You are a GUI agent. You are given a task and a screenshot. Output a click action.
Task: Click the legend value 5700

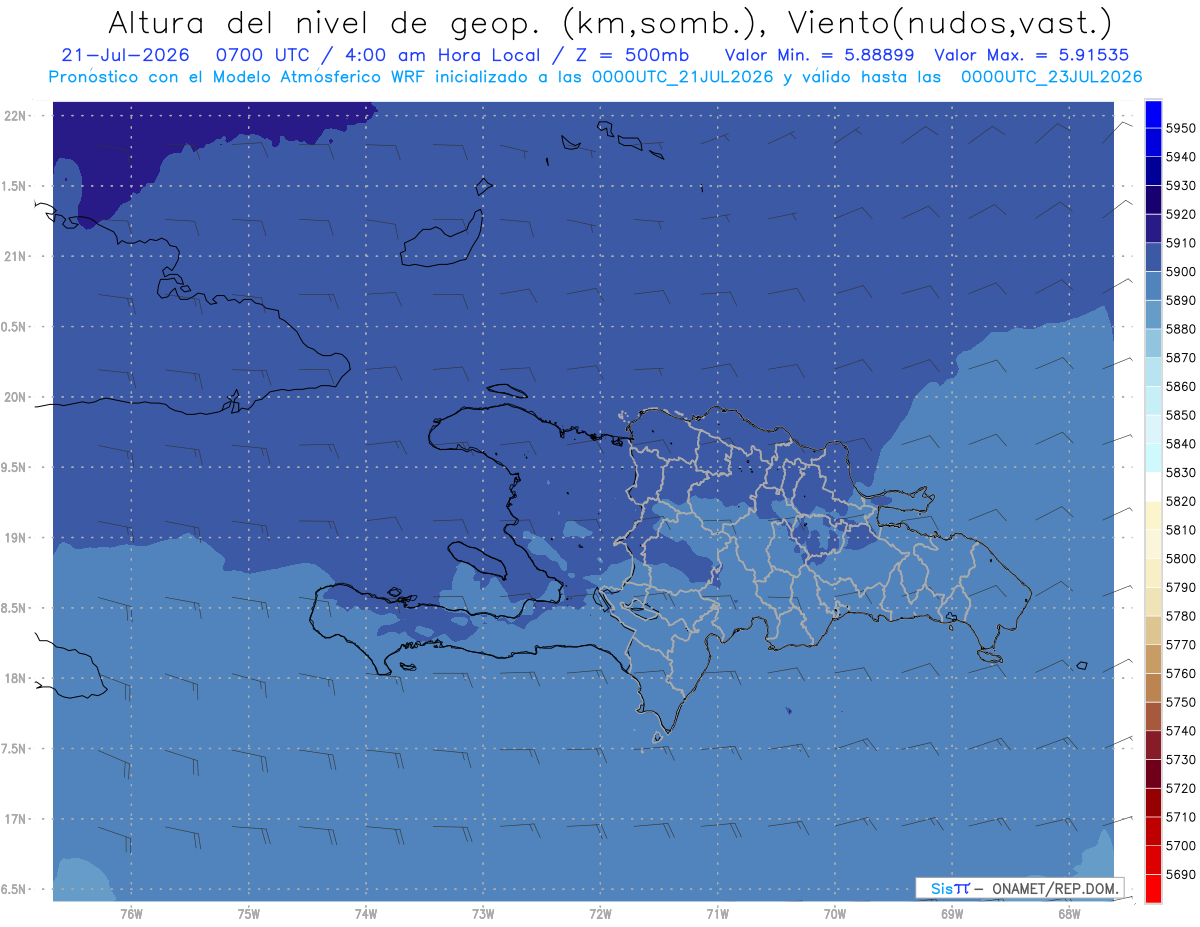(x=1180, y=845)
